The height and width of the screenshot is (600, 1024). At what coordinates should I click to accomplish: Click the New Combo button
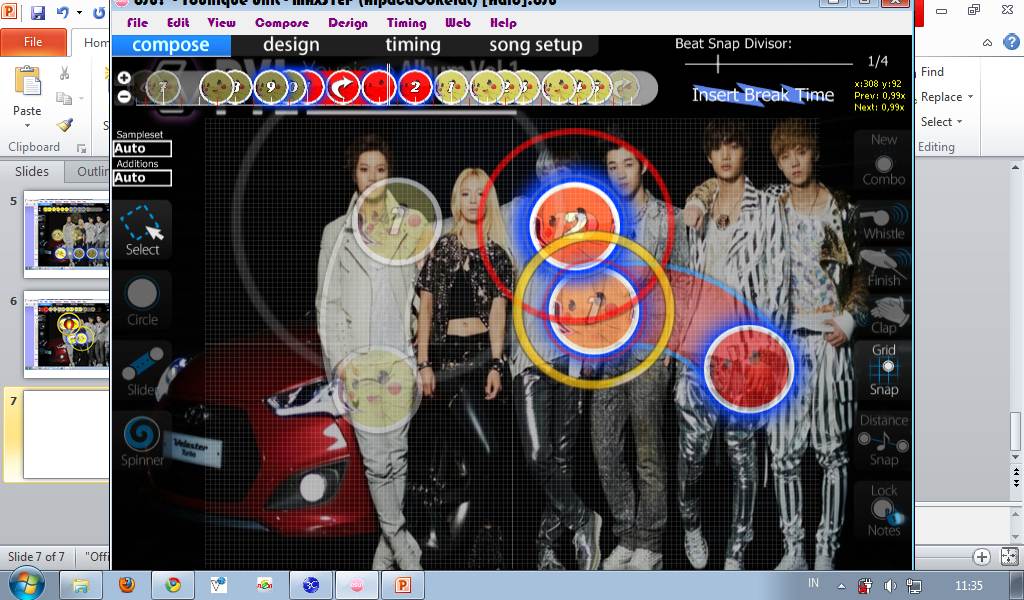click(883, 159)
